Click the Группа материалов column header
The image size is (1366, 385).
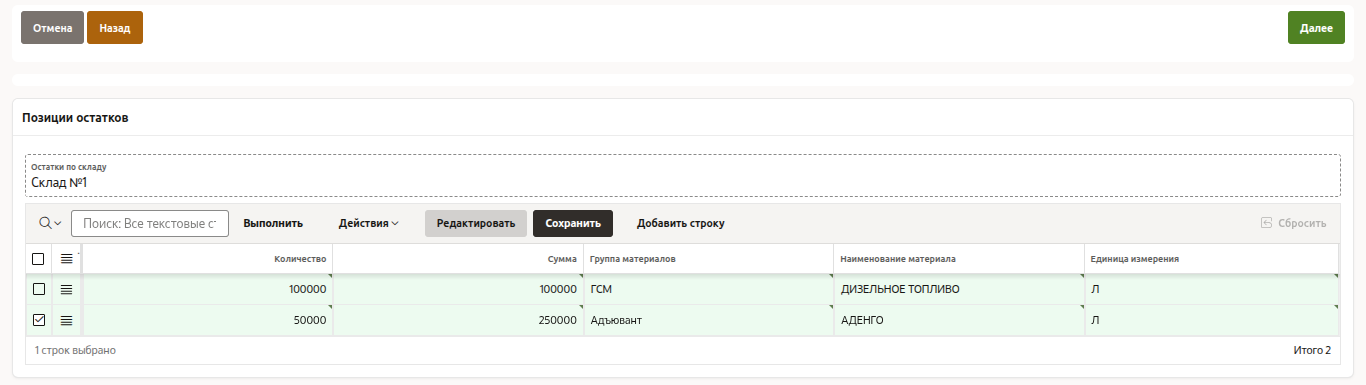708,259
